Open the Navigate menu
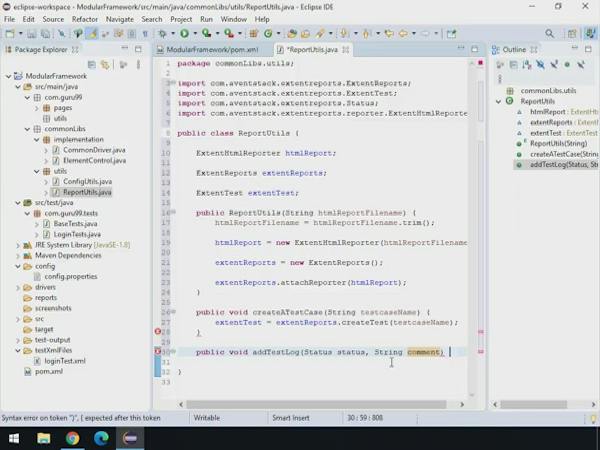This screenshot has height=450, width=600. click(120, 19)
